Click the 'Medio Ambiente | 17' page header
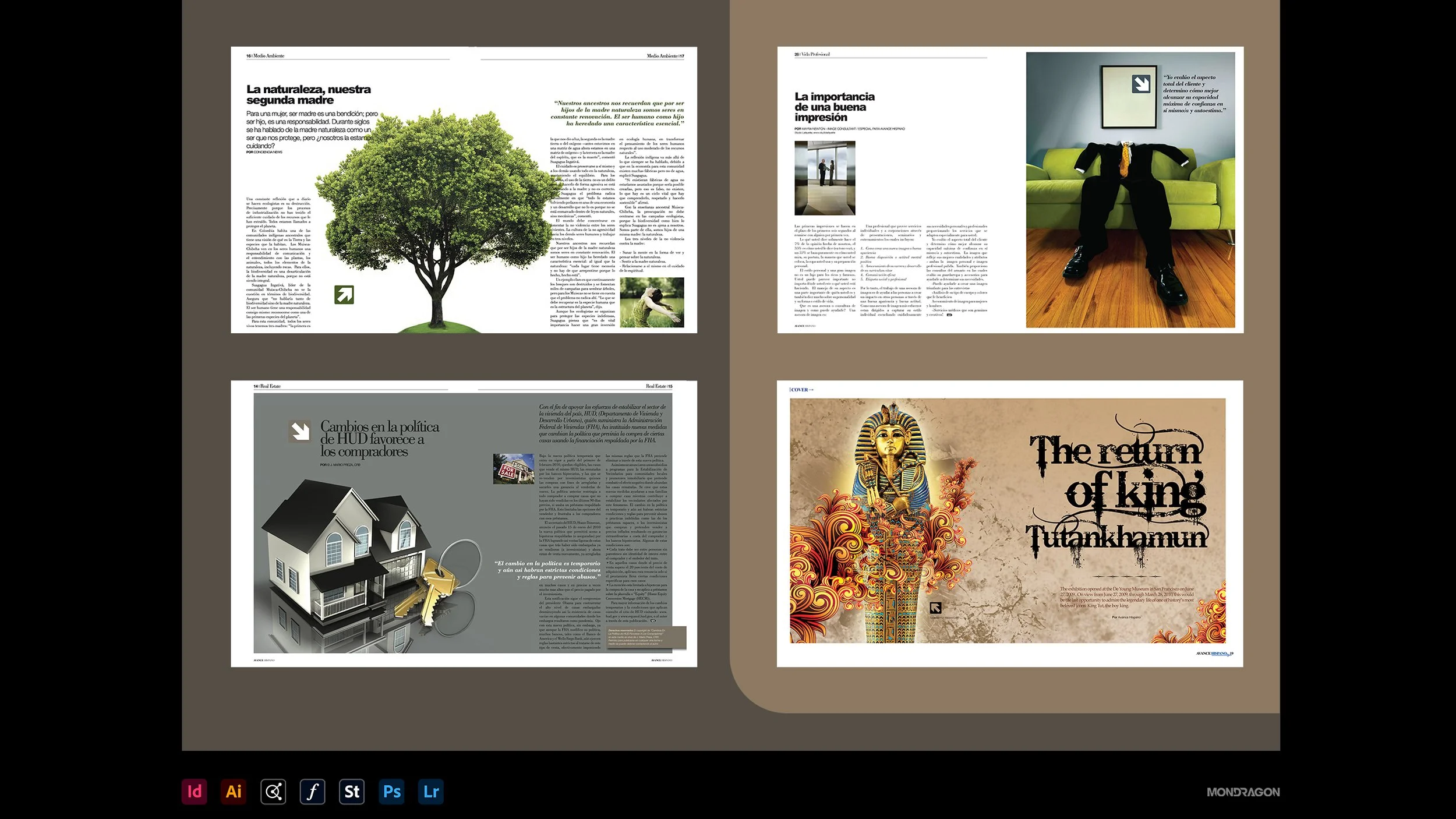This screenshot has width=1456, height=819. [x=665, y=56]
